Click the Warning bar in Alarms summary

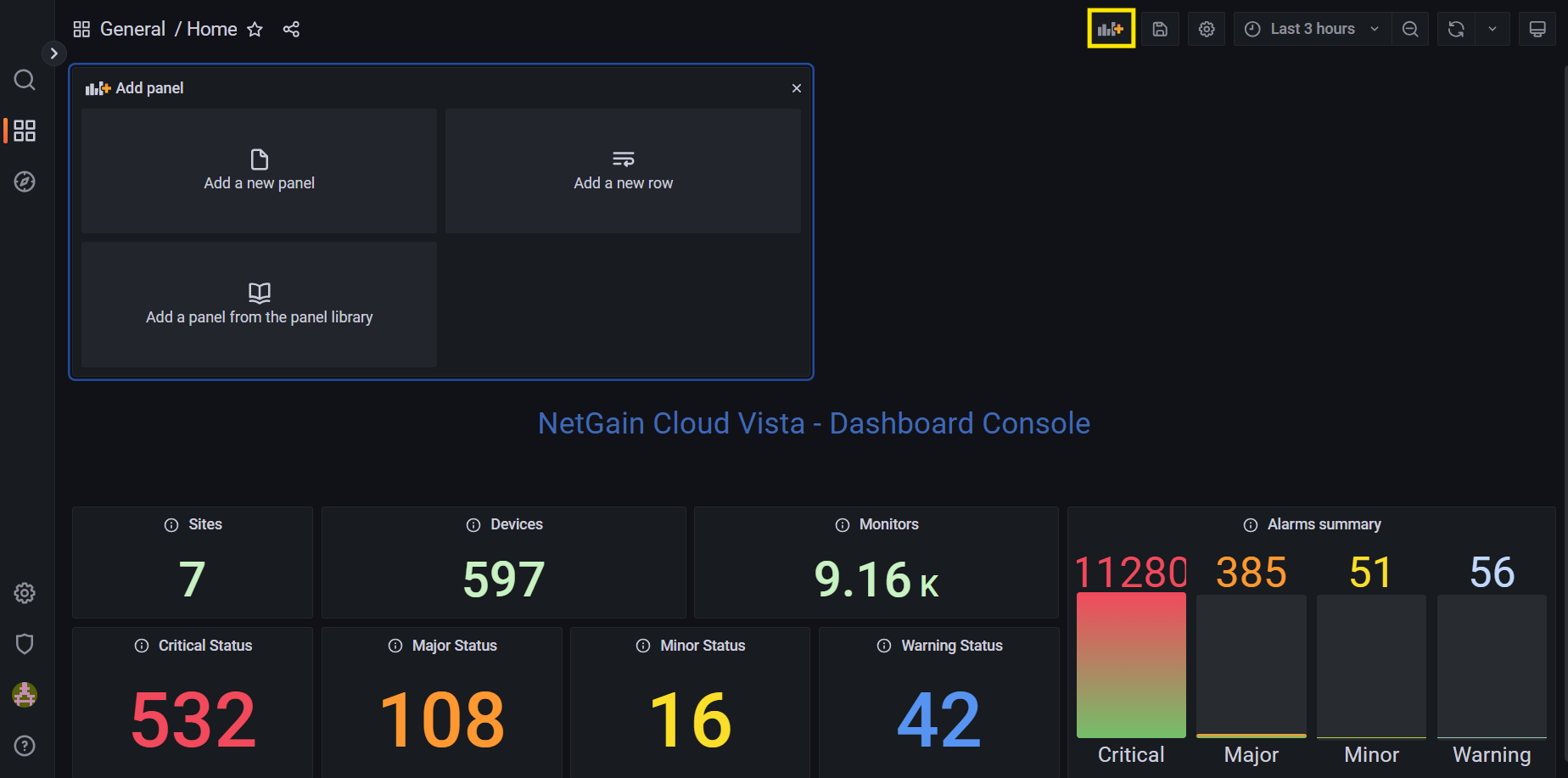(1492, 666)
